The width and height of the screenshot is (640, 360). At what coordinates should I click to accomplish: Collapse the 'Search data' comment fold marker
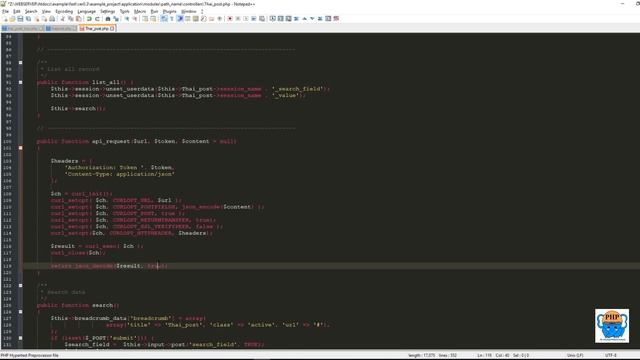click(x=20, y=285)
